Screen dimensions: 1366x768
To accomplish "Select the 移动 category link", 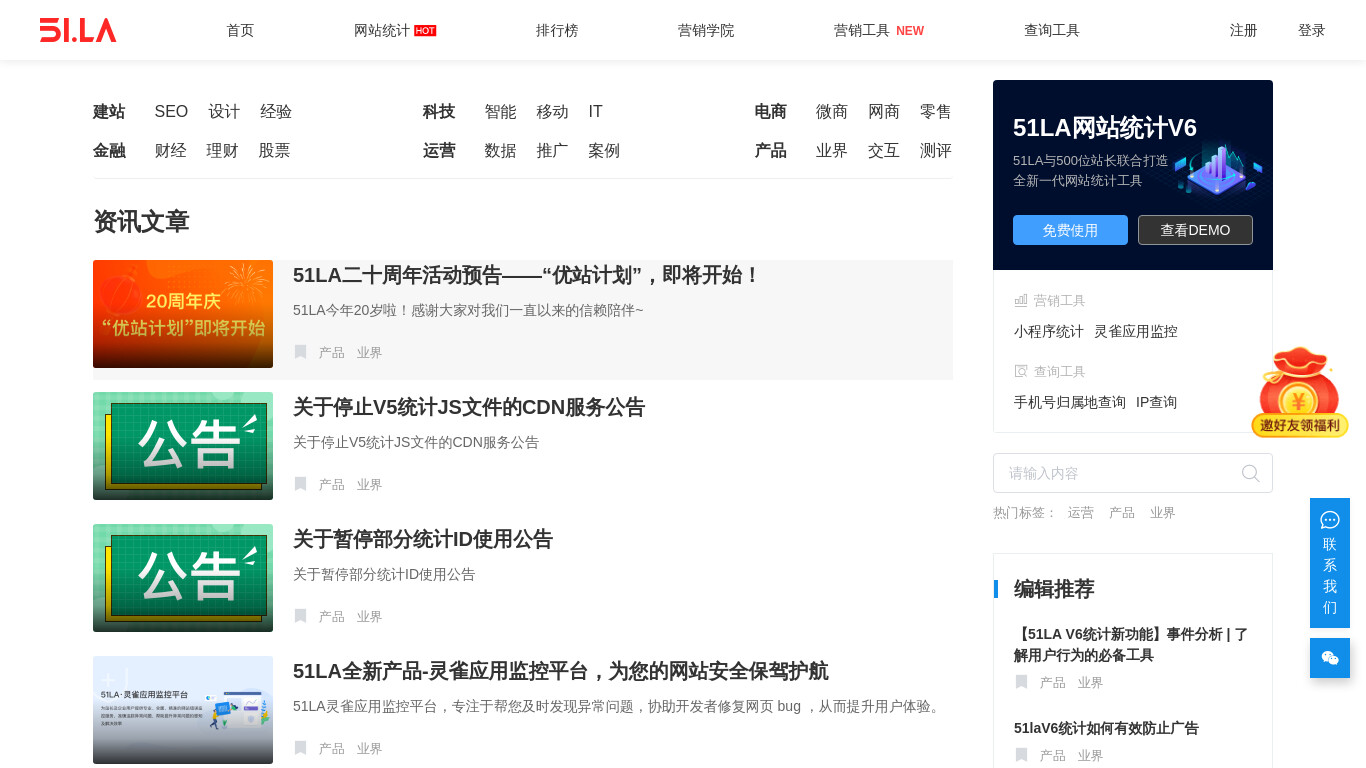I will coord(552,112).
